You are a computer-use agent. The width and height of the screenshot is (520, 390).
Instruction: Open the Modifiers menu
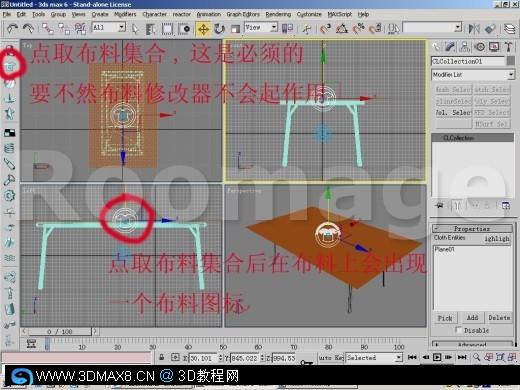point(125,14)
